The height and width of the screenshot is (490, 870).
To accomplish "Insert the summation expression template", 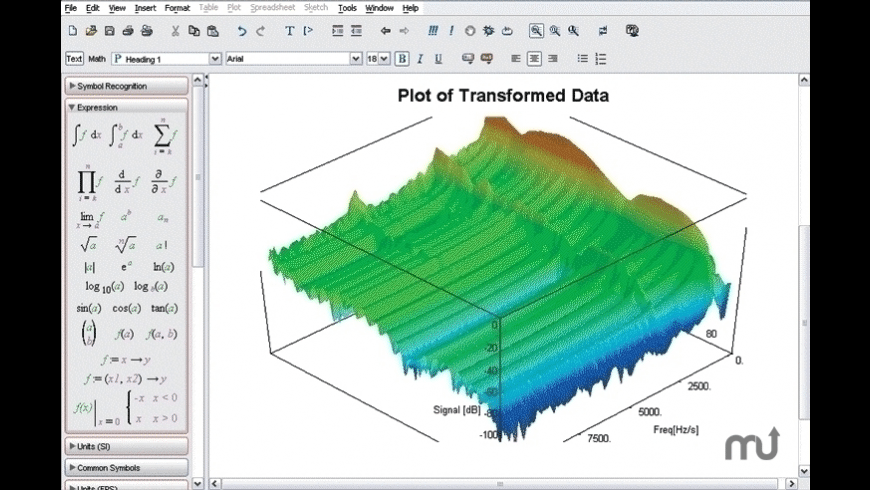I will pyautogui.click(x=164, y=135).
